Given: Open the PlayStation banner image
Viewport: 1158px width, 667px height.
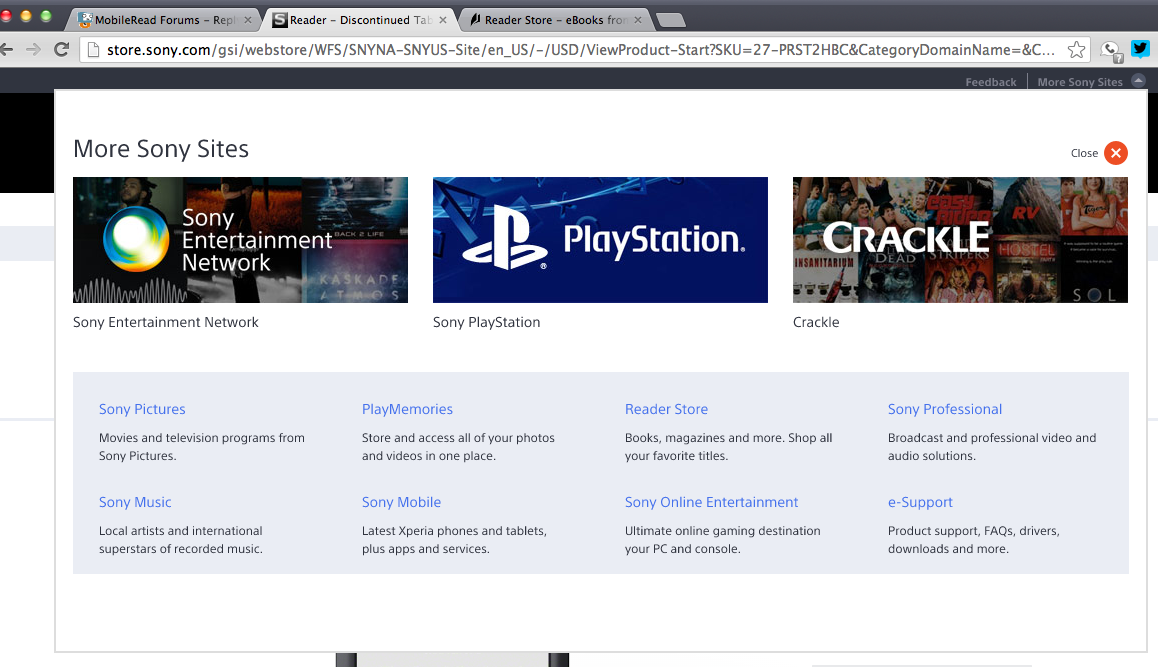Looking at the screenshot, I should (x=600, y=240).
